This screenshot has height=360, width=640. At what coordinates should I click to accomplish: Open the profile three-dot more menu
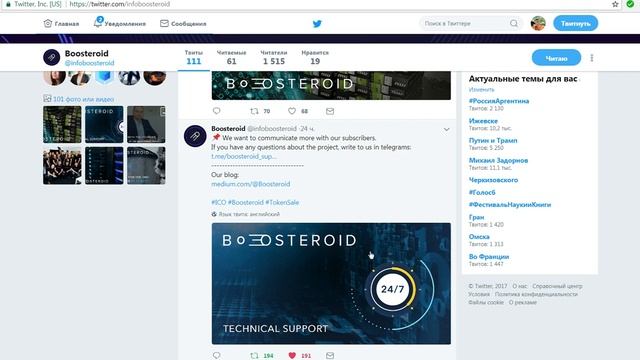[592, 58]
